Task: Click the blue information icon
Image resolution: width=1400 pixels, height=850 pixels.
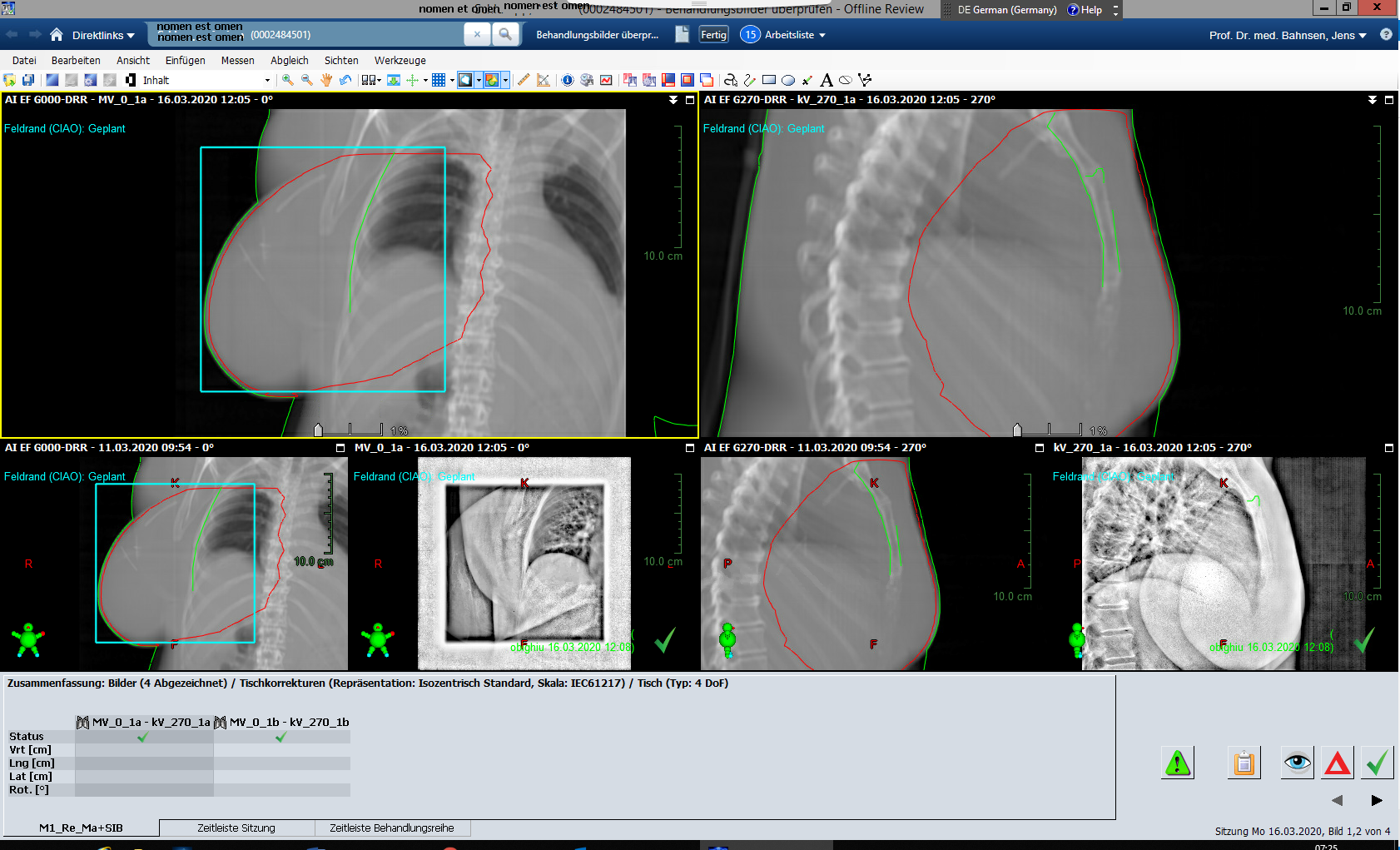Action: point(568,80)
